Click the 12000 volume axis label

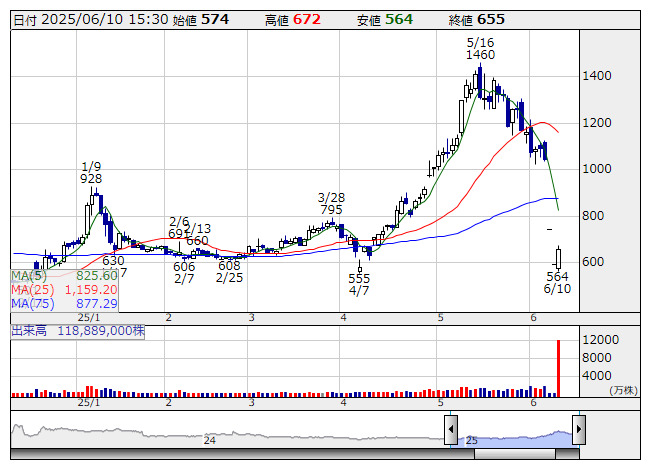[601, 340]
